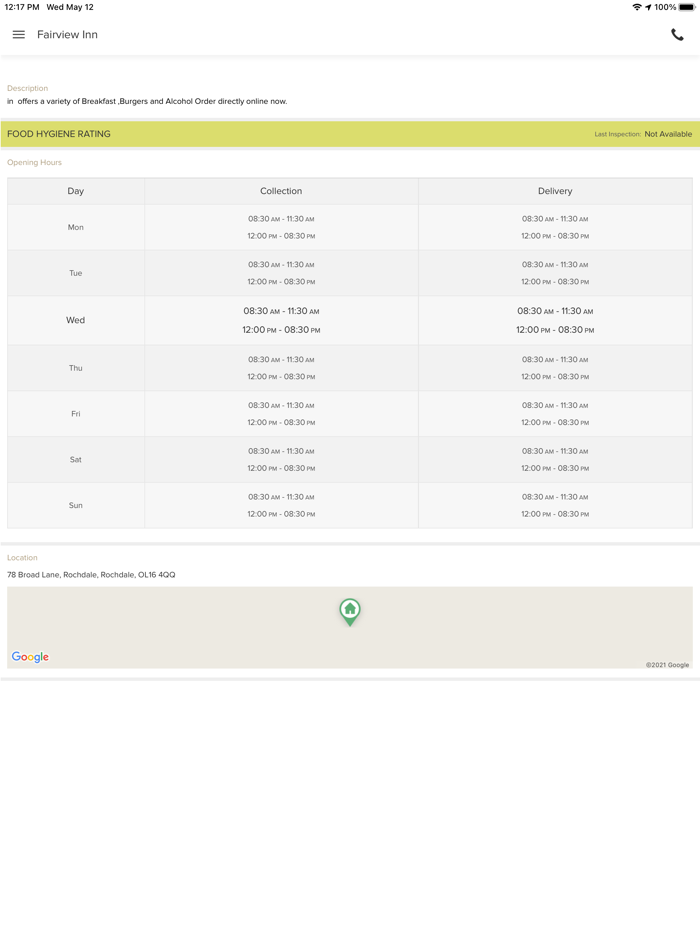Tap the battery indicator
This screenshot has width=700, height=934.
tap(687, 7)
